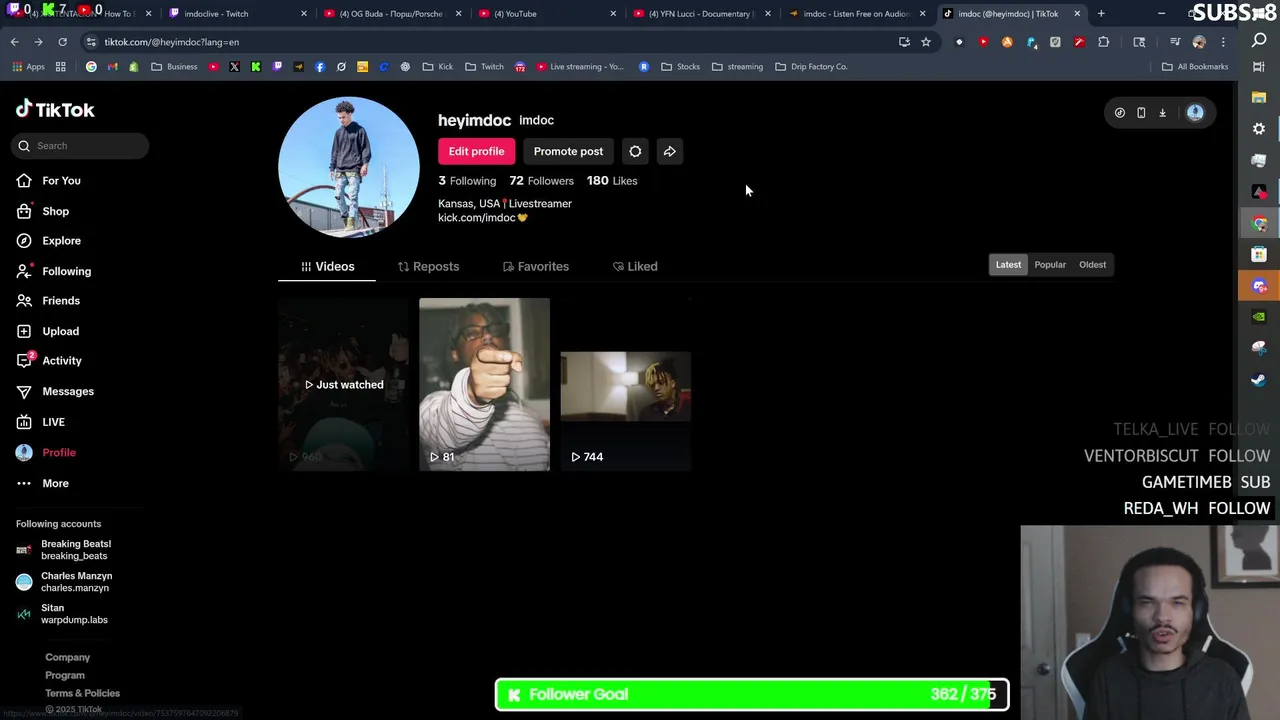Open the Kick bookmarks folder
Image resolution: width=1280 pixels, height=720 pixels.
(x=438, y=67)
